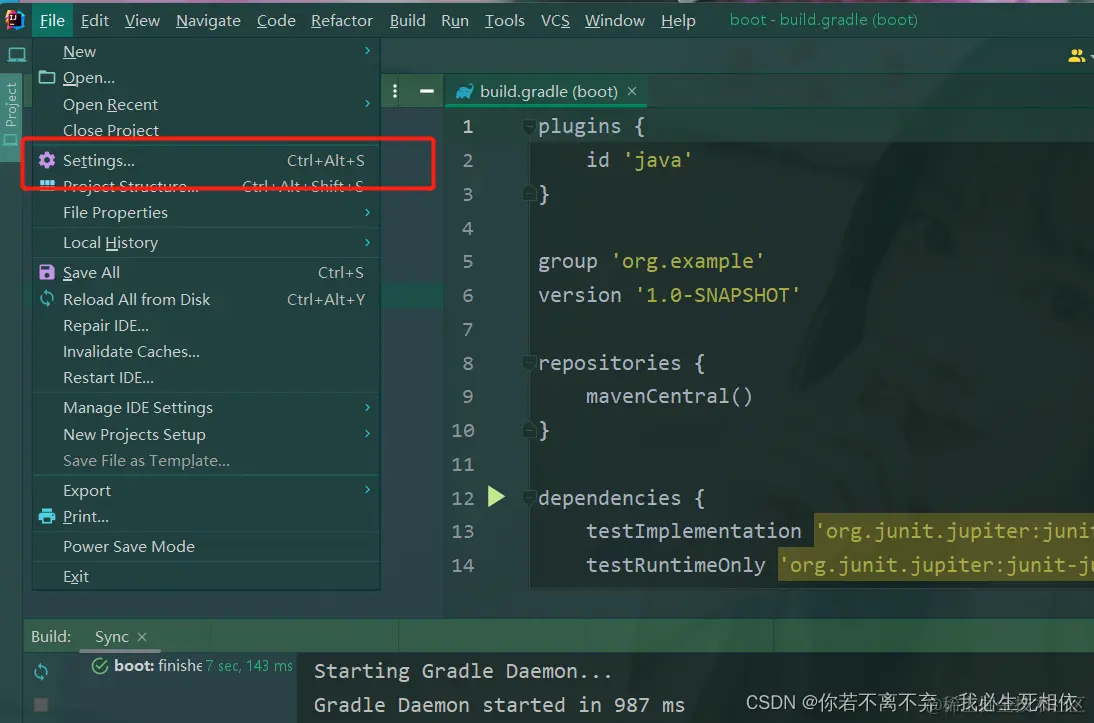1094x723 pixels.
Task: Choose Settings... menu entry
Action: (206, 161)
